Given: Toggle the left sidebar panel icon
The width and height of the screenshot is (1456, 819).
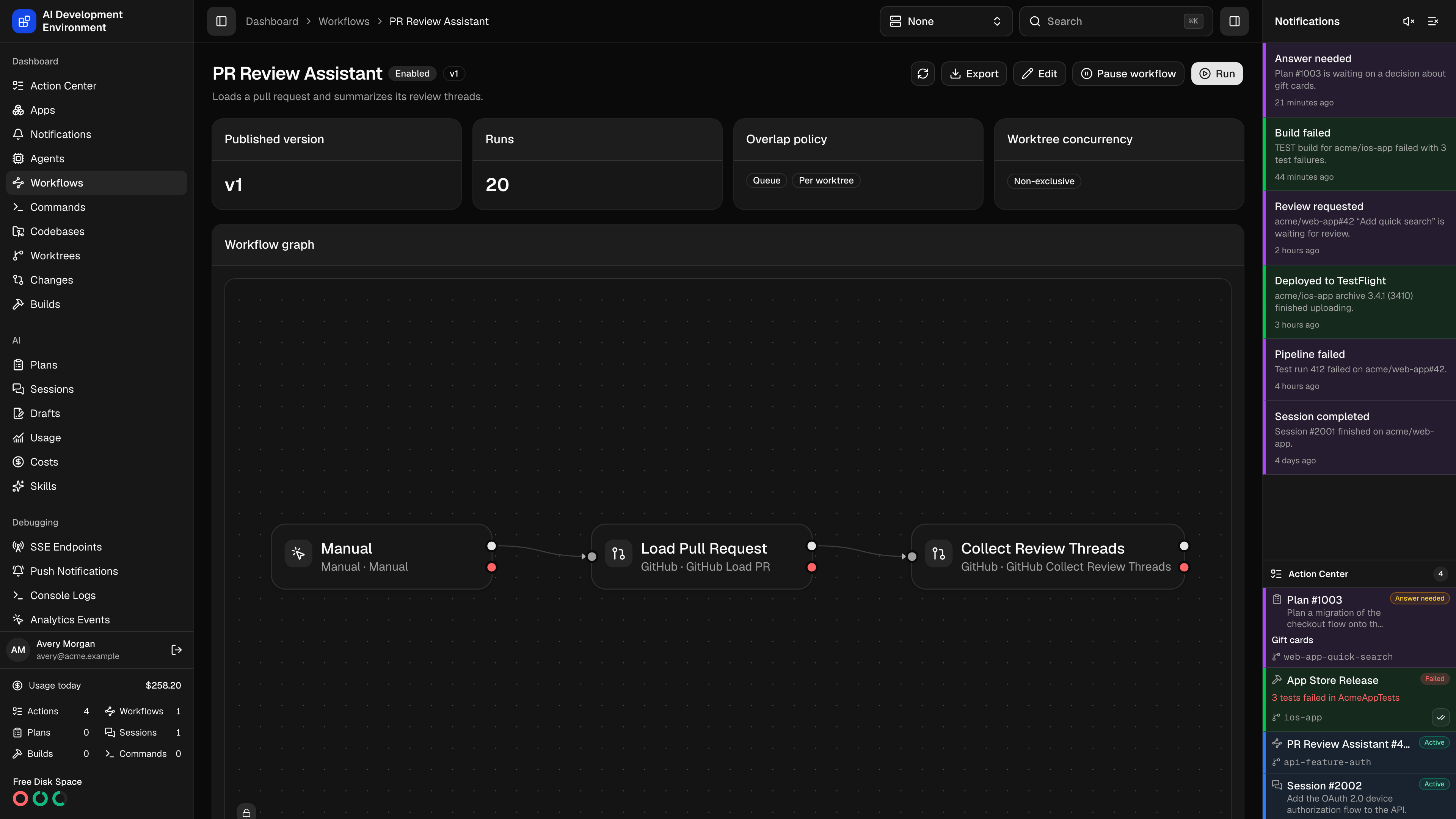Looking at the screenshot, I should click(221, 22).
